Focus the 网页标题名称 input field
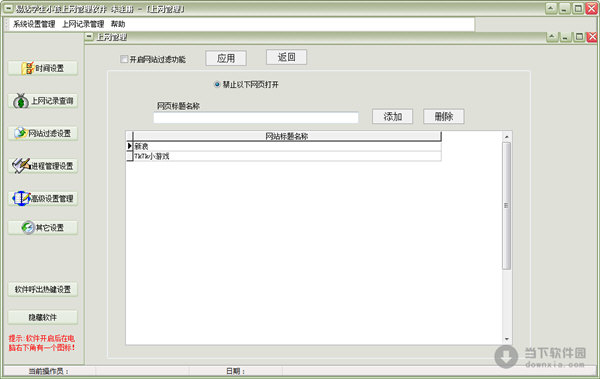Image resolution: width=600 pixels, height=379 pixels. click(256, 118)
